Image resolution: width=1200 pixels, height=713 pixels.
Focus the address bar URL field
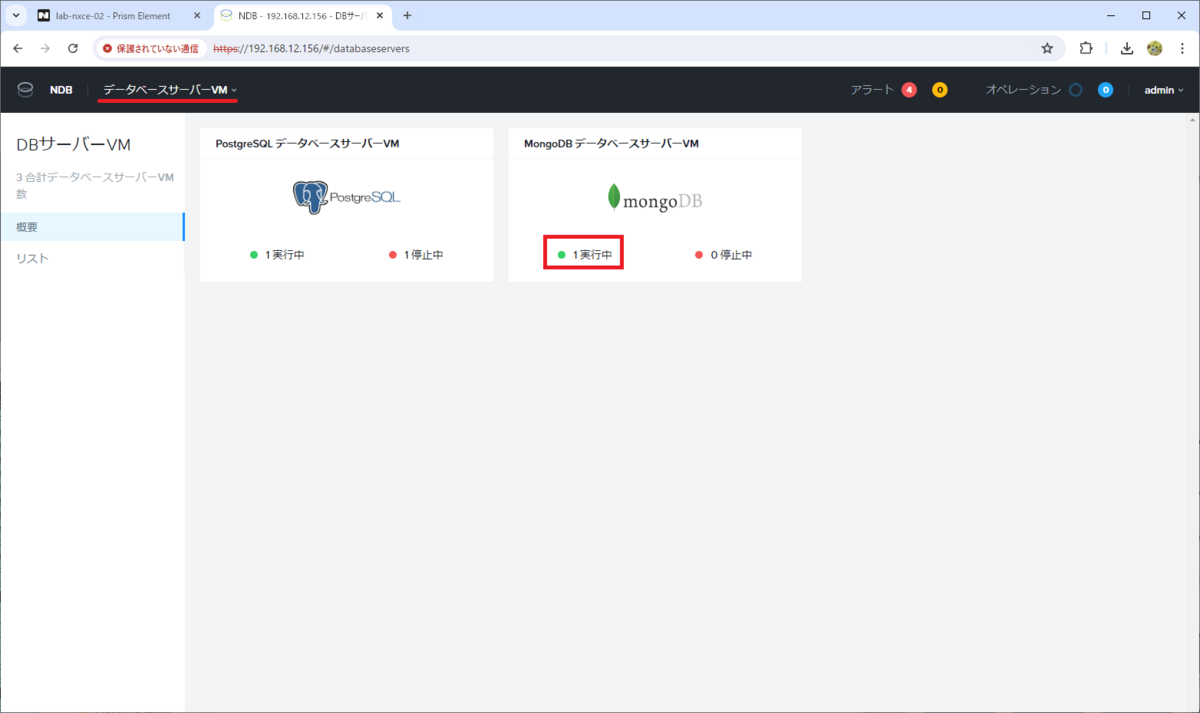coord(620,48)
